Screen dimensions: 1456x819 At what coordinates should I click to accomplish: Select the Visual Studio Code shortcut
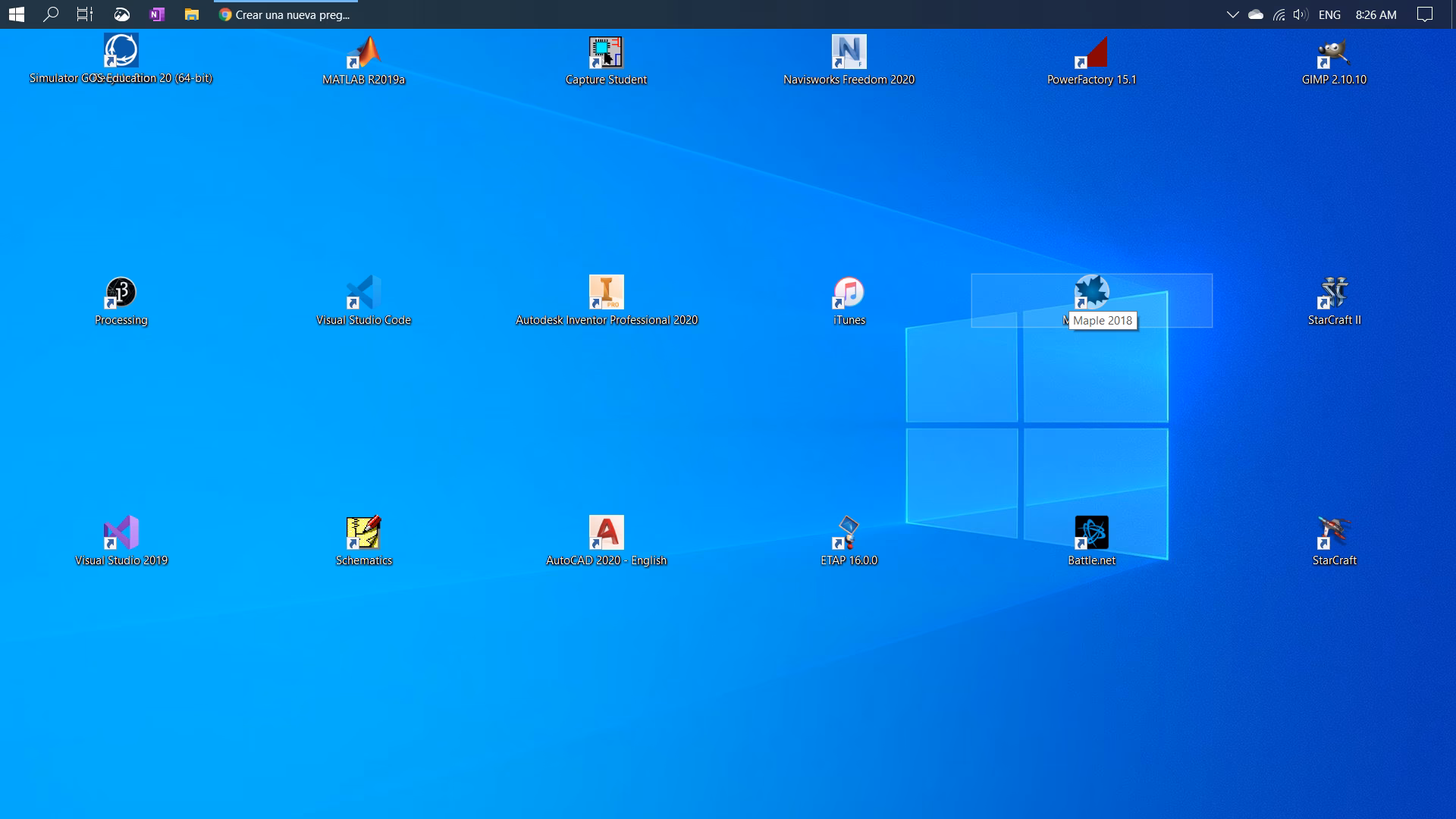coord(364,301)
